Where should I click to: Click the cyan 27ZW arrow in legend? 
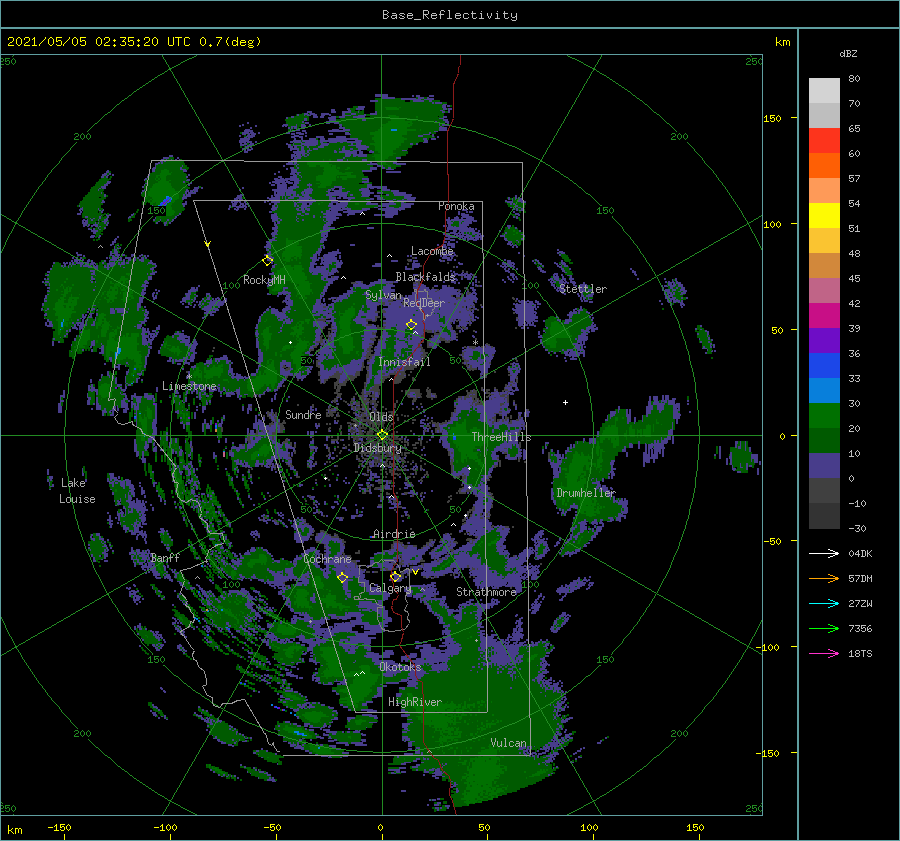pos(824,603)
